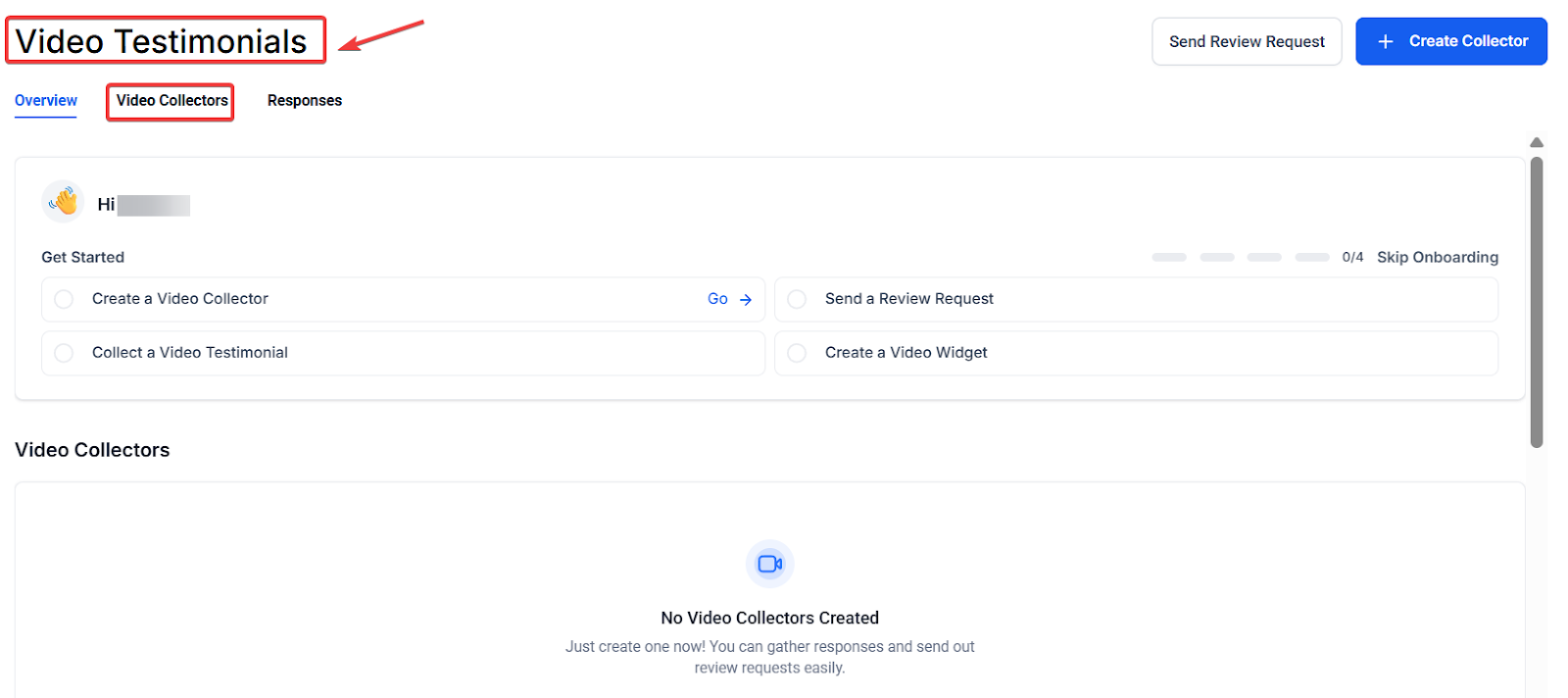1568x698 pixels.
Task: Open the Create a Video Widget step
Action: (x=906, y=353)
